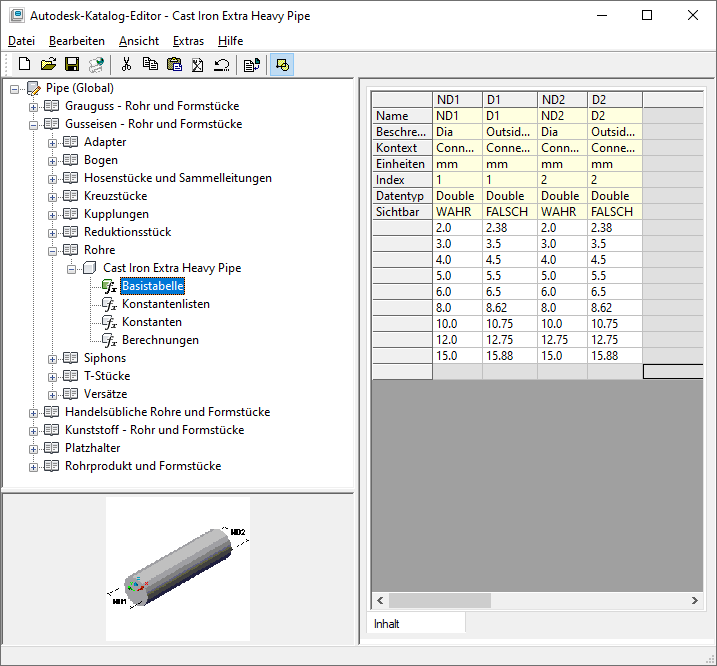
Task: Click book icon next to Bogen
Action: coord(70,160)
